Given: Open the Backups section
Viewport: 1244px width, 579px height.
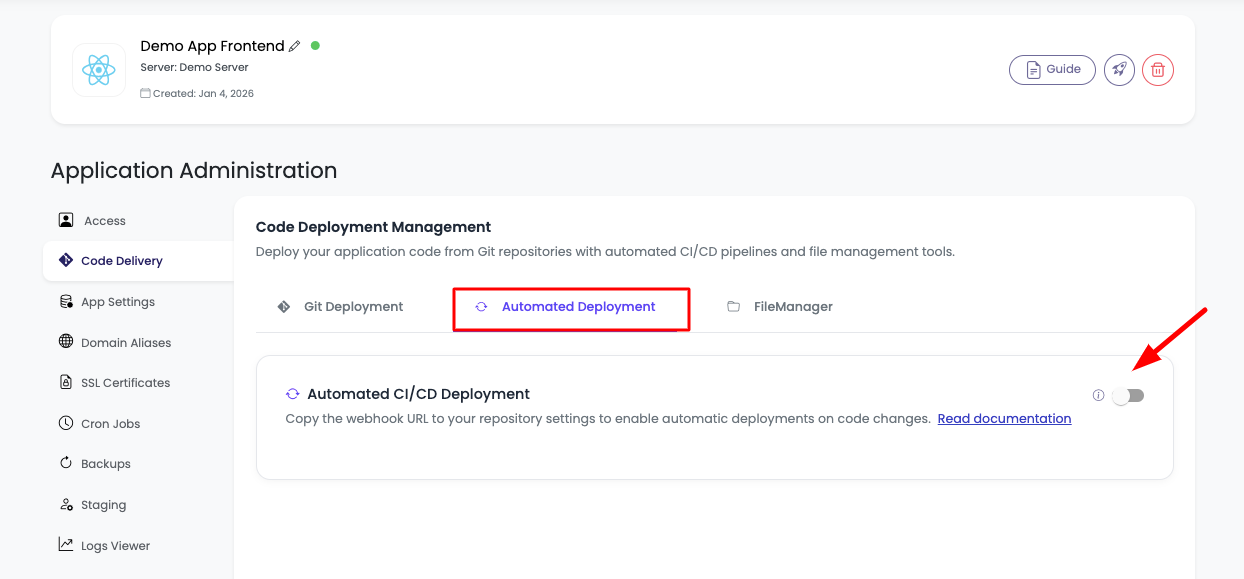Looking at the screenshot, I should pyautogui.click(x=105, y=463).
